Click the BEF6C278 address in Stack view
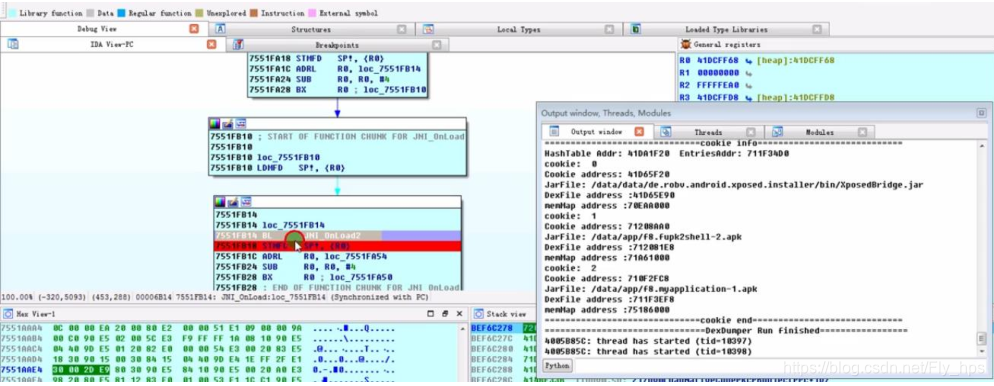 tap(493, 328)
